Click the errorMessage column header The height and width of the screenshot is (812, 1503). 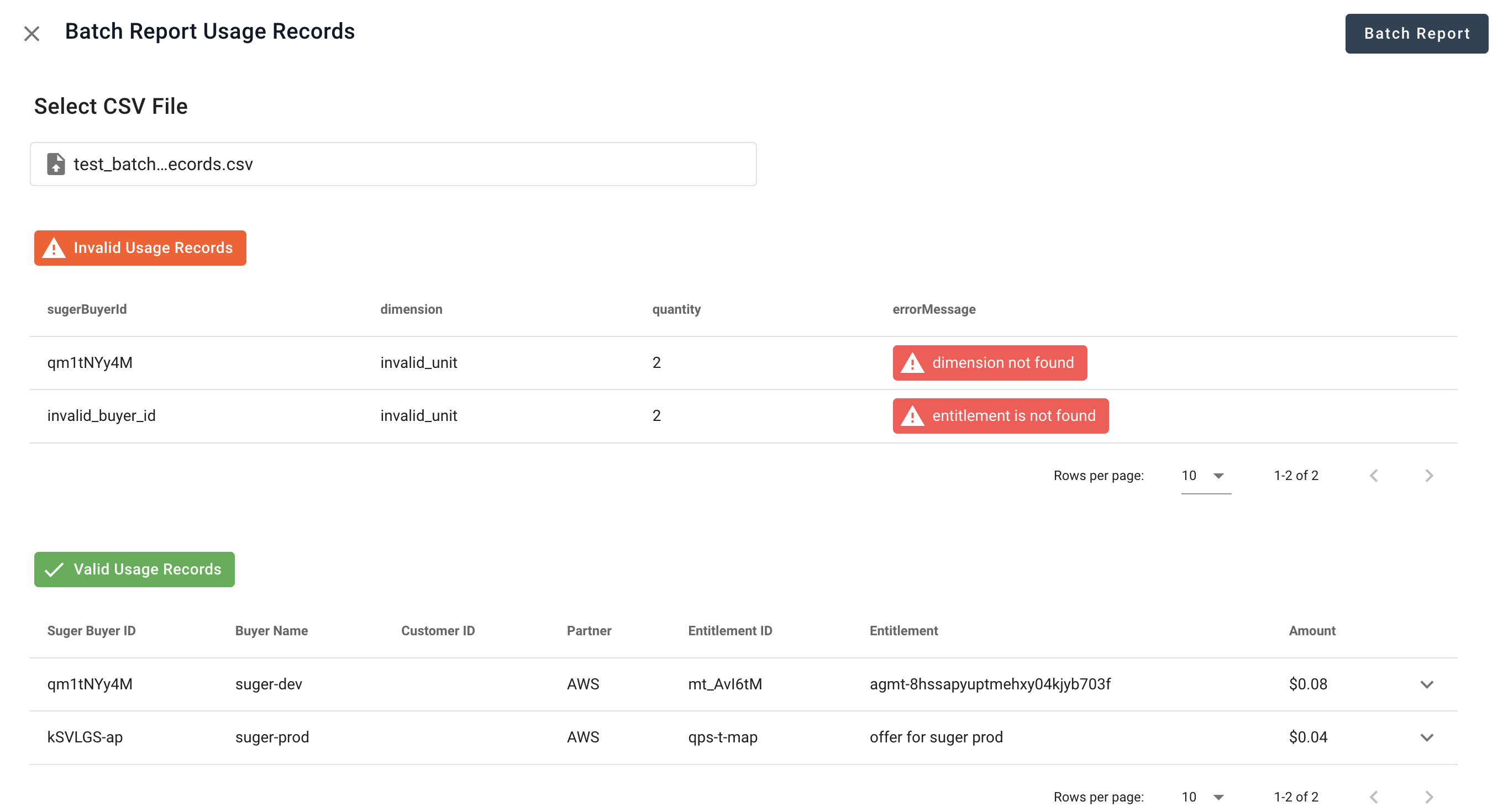tap(933, 309)
